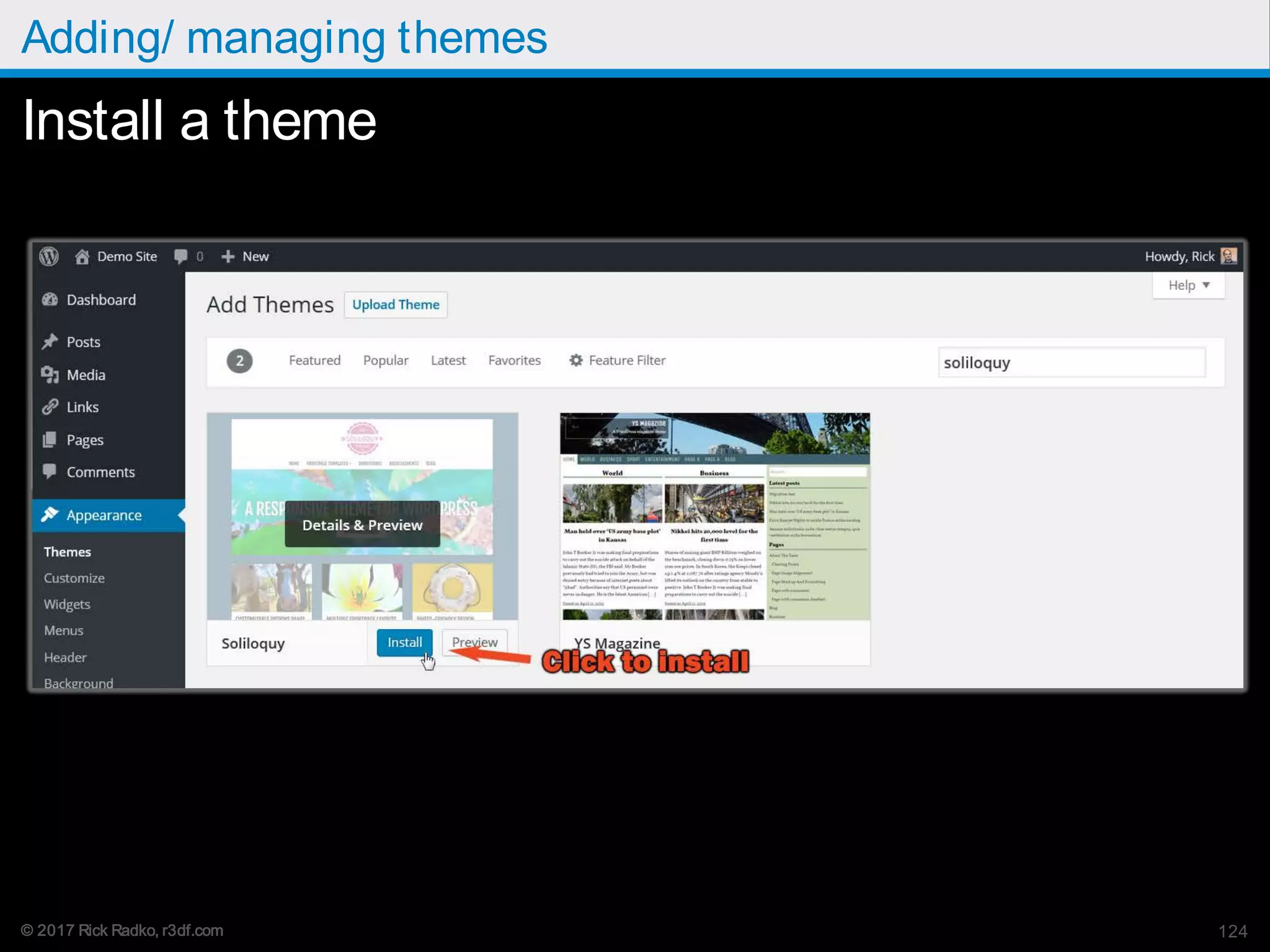
Task: Open the Links menu item
Action: click(x=82, y=407)
